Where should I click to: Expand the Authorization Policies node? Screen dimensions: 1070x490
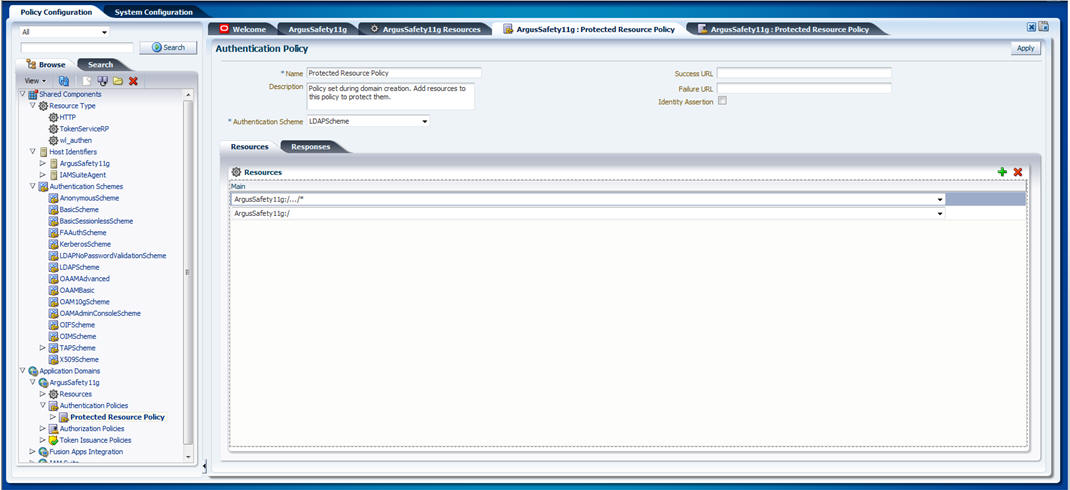point(43,429)
